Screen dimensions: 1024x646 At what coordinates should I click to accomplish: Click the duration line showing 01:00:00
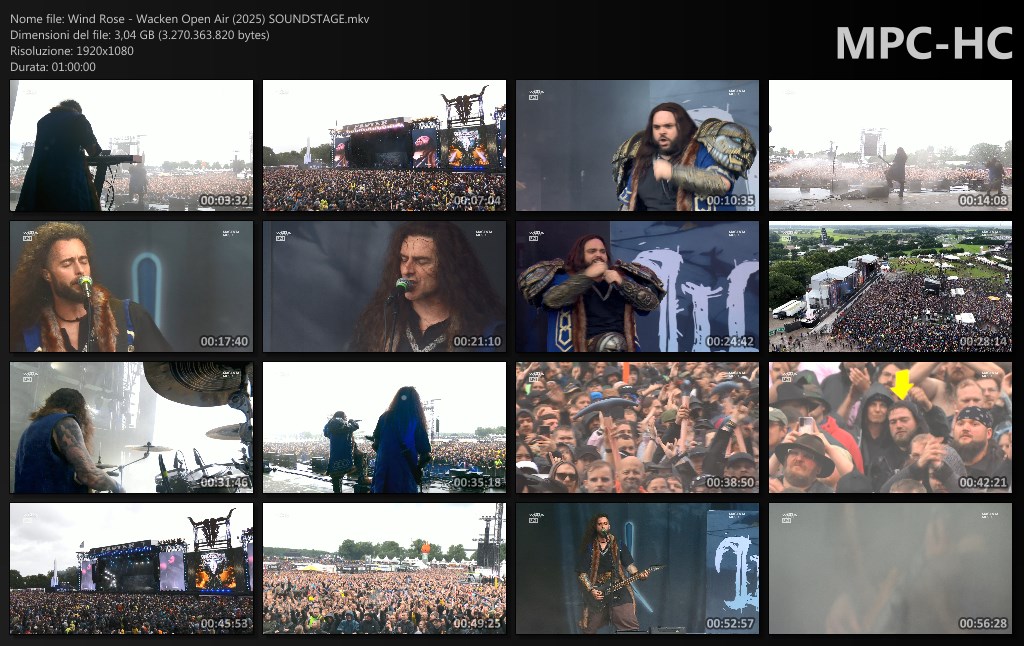(53, 67)
